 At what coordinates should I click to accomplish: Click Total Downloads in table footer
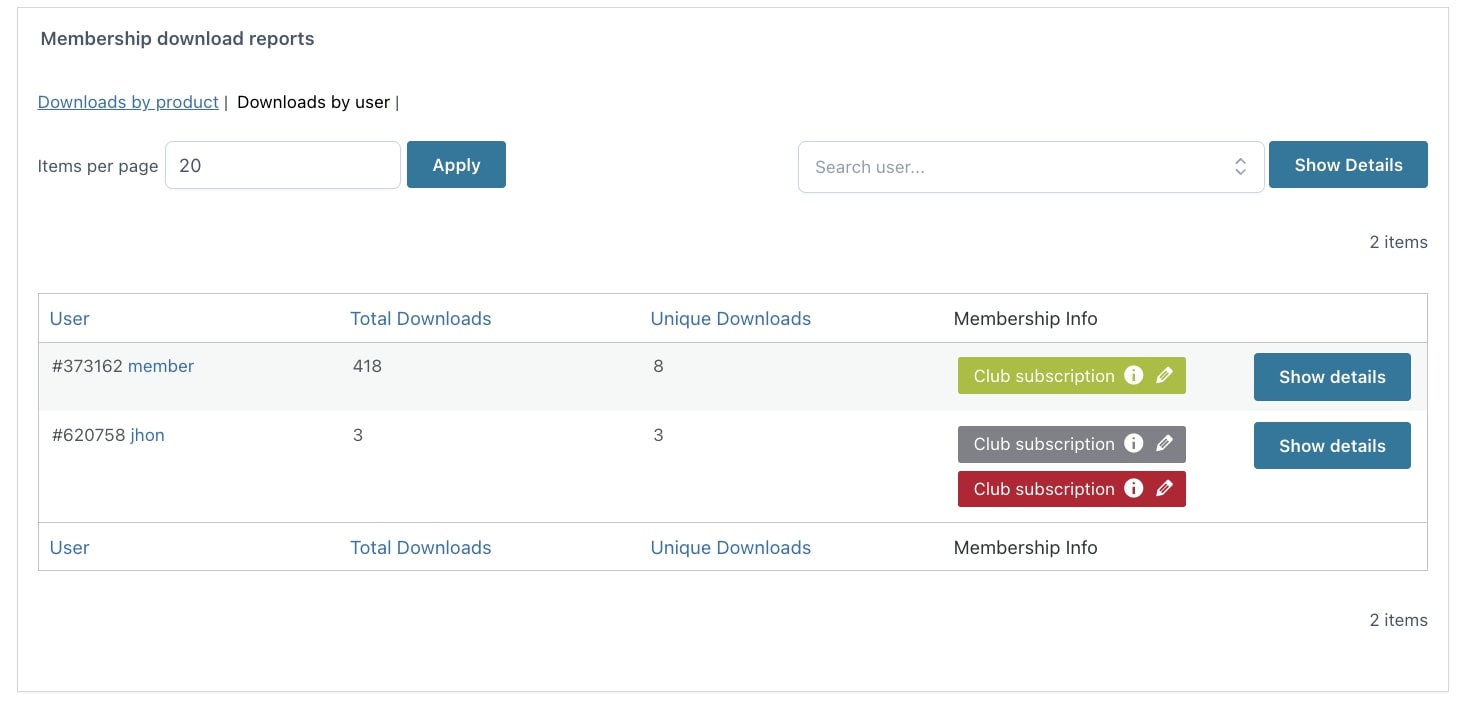(x=420, y=548)
